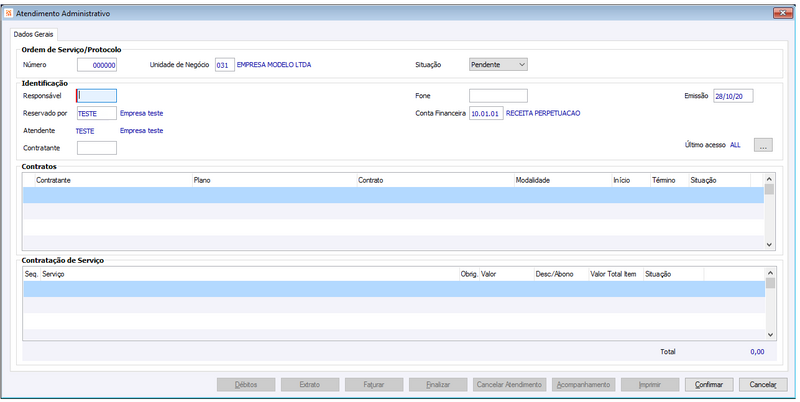Screen dimensions: 800x402
Task: Click the Modalidade column header
Action: click(x=563, y=180)
